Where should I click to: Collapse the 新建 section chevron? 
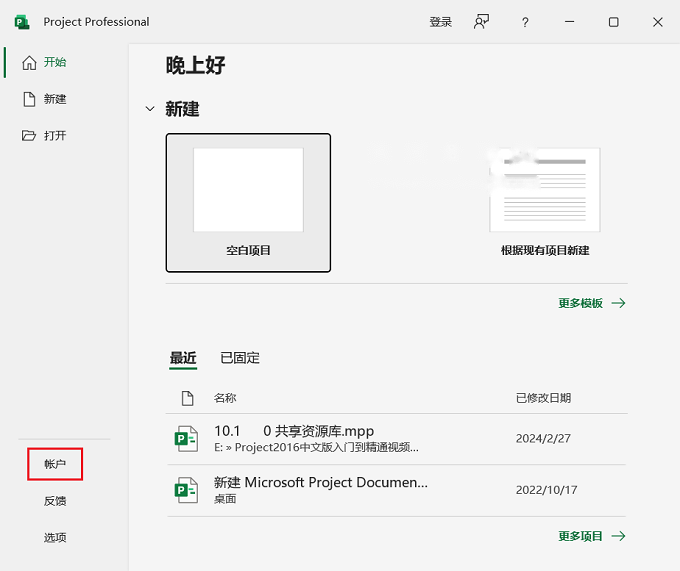tap(150, 109)
